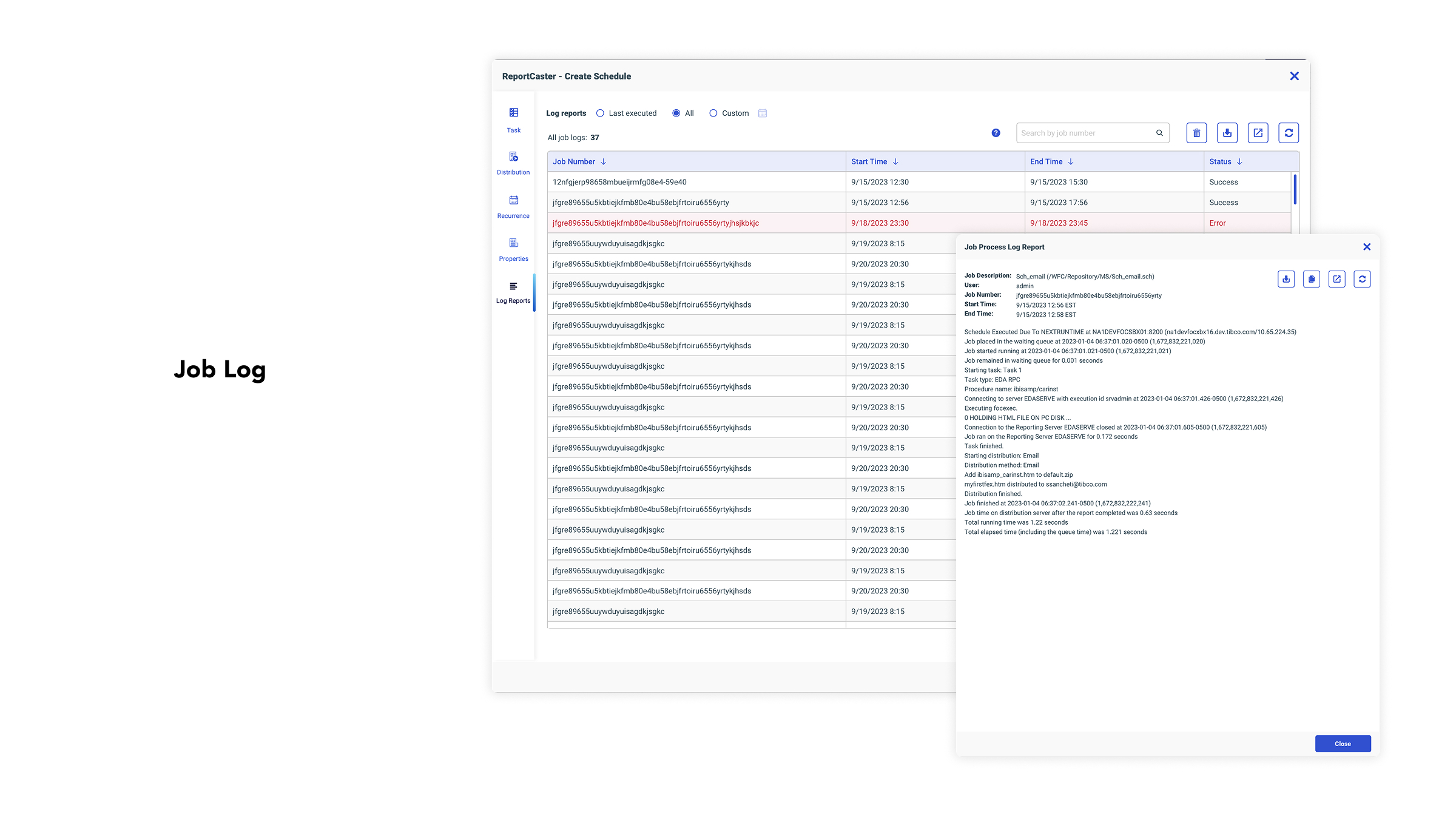Sort by Status column arrow

tap(1239, 162)
